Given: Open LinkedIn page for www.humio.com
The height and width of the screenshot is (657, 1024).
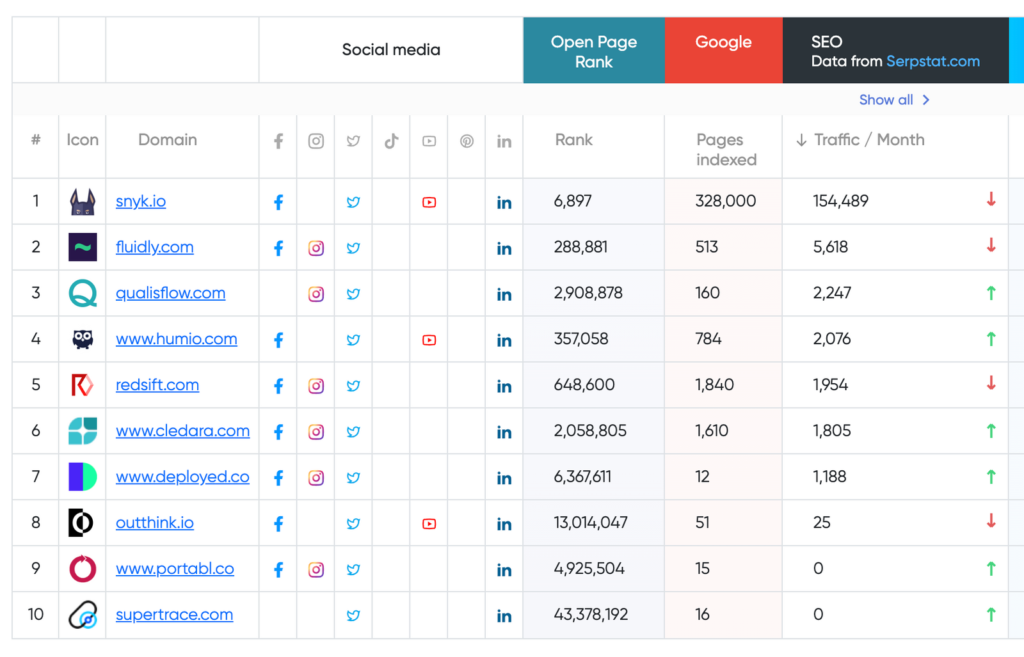Looking at the screenshot, I should (x=504, y=341).
